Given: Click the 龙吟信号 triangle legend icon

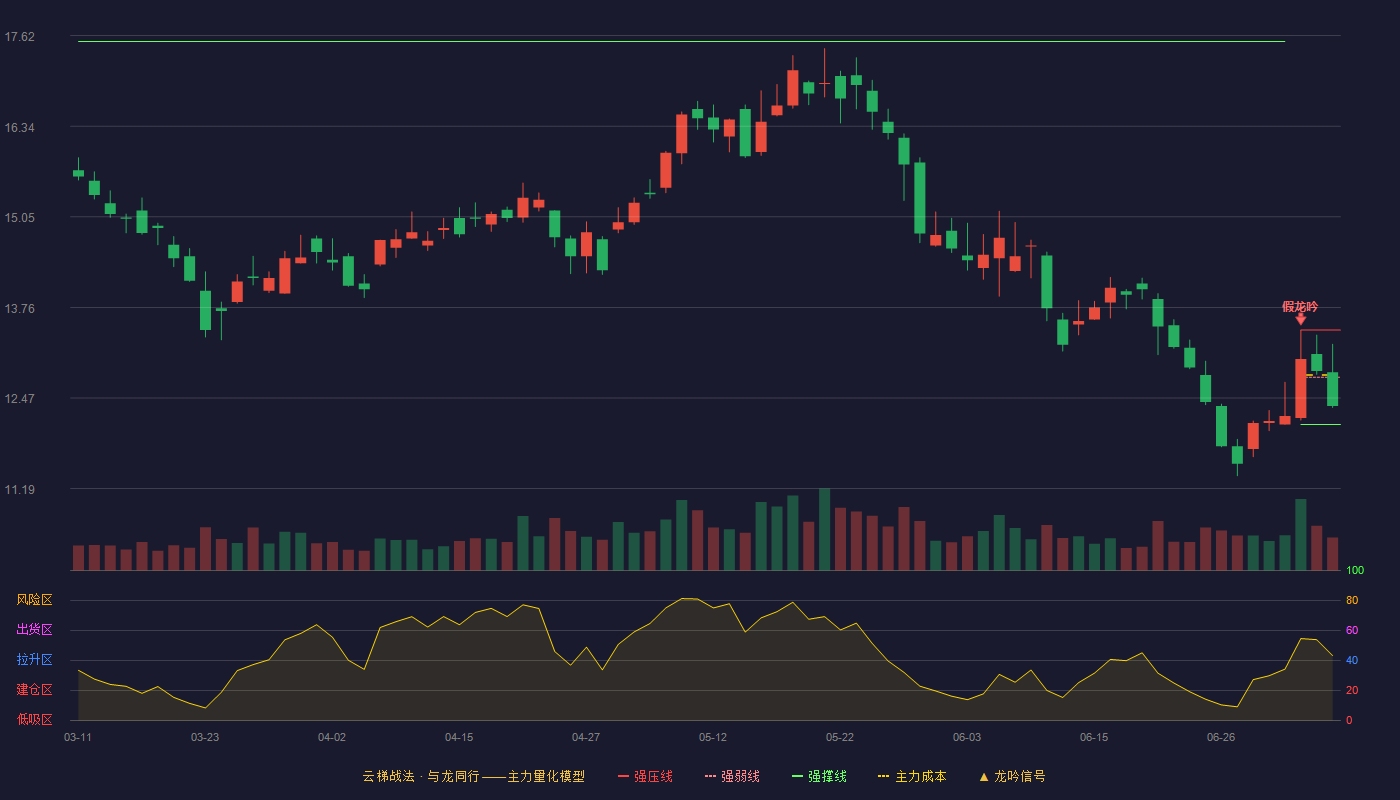Looking at the screenshot, I should 984,776.
